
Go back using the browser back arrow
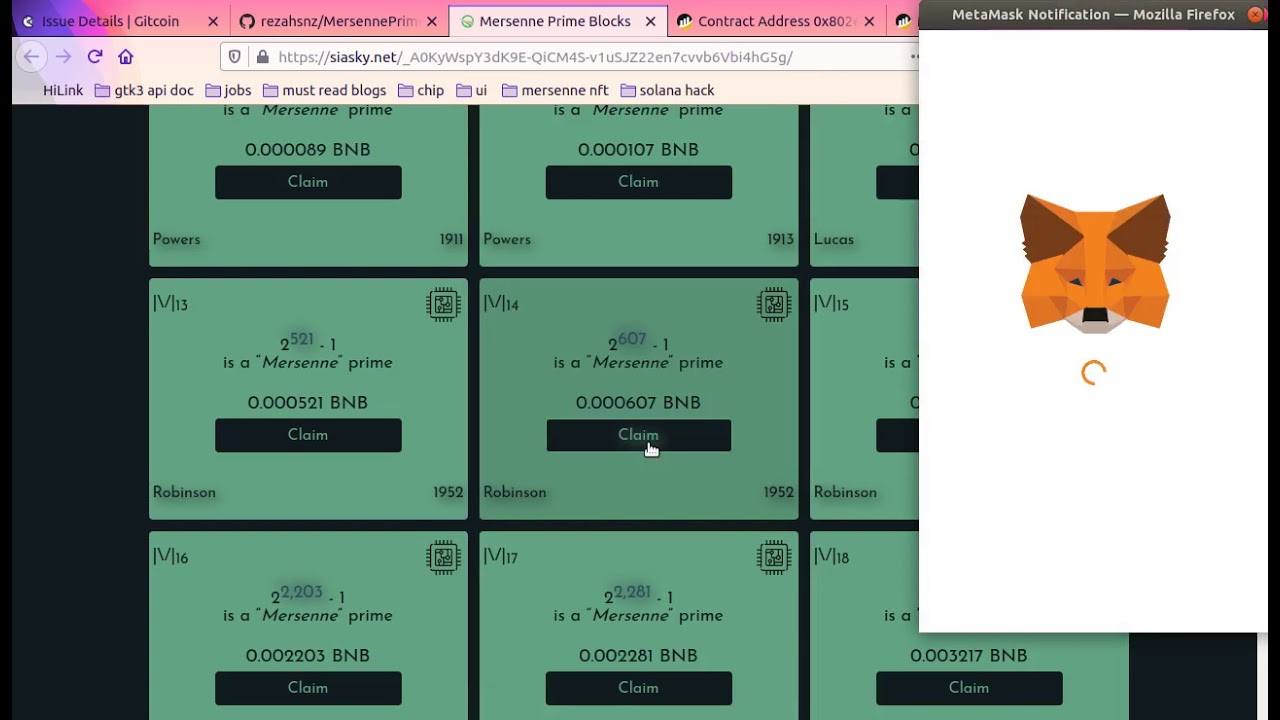[x=31, y=57]
